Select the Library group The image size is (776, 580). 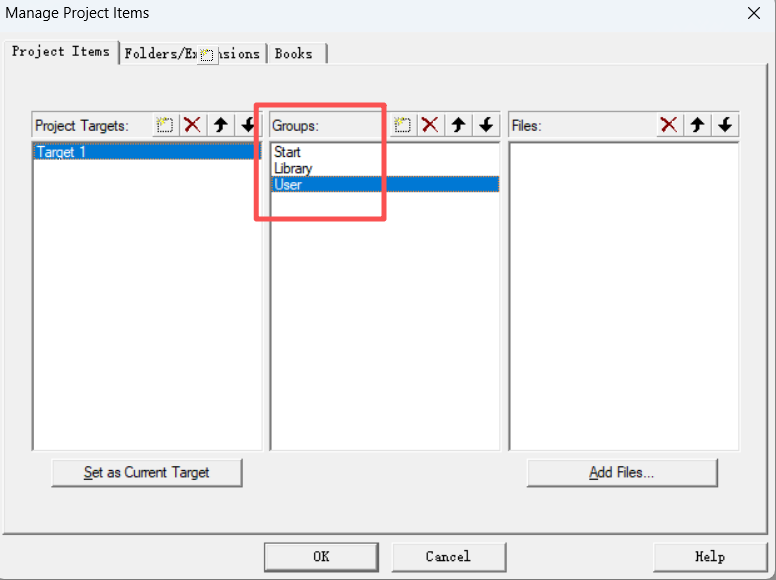point(385,168)
